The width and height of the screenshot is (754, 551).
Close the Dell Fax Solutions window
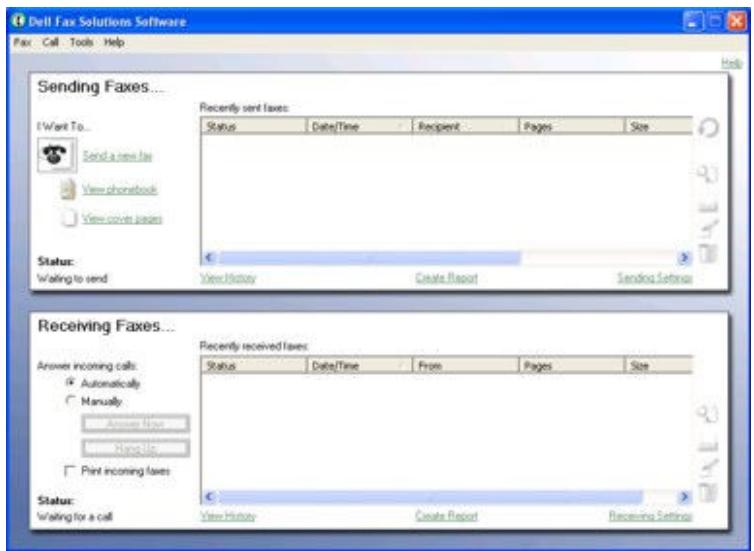click(736, 21)
